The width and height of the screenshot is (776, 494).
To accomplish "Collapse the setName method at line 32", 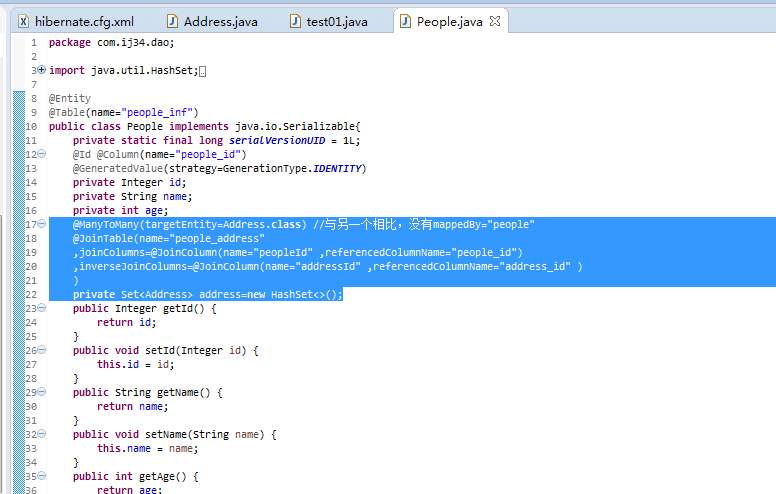I will point(42,434).
